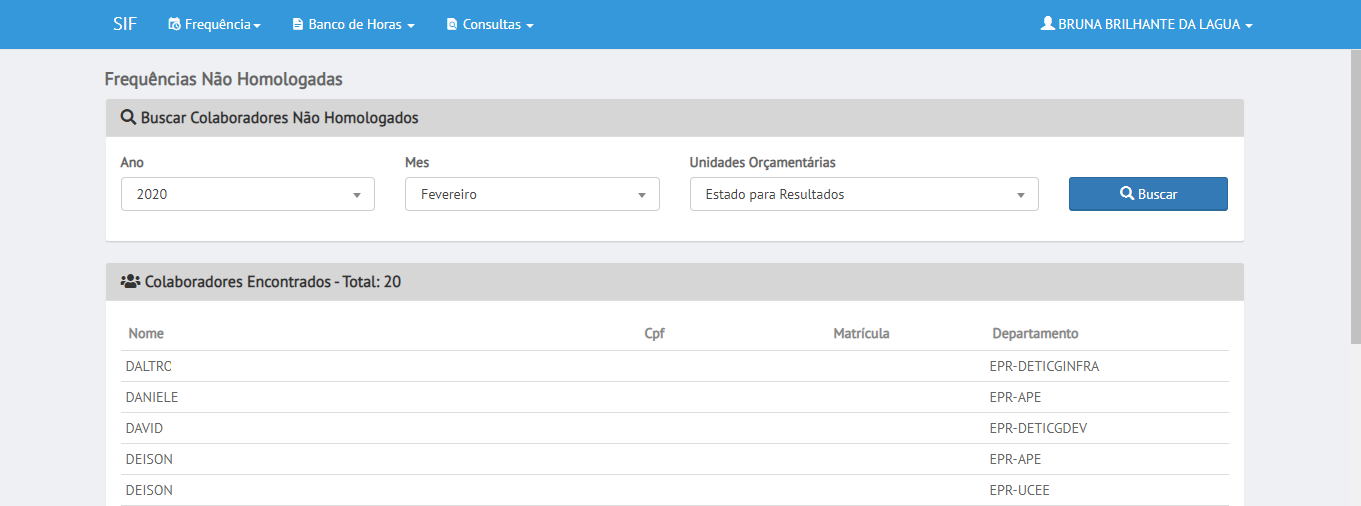
Task: Open the Consultas menu
Action: pyautogui.click(x=490, y=24)
